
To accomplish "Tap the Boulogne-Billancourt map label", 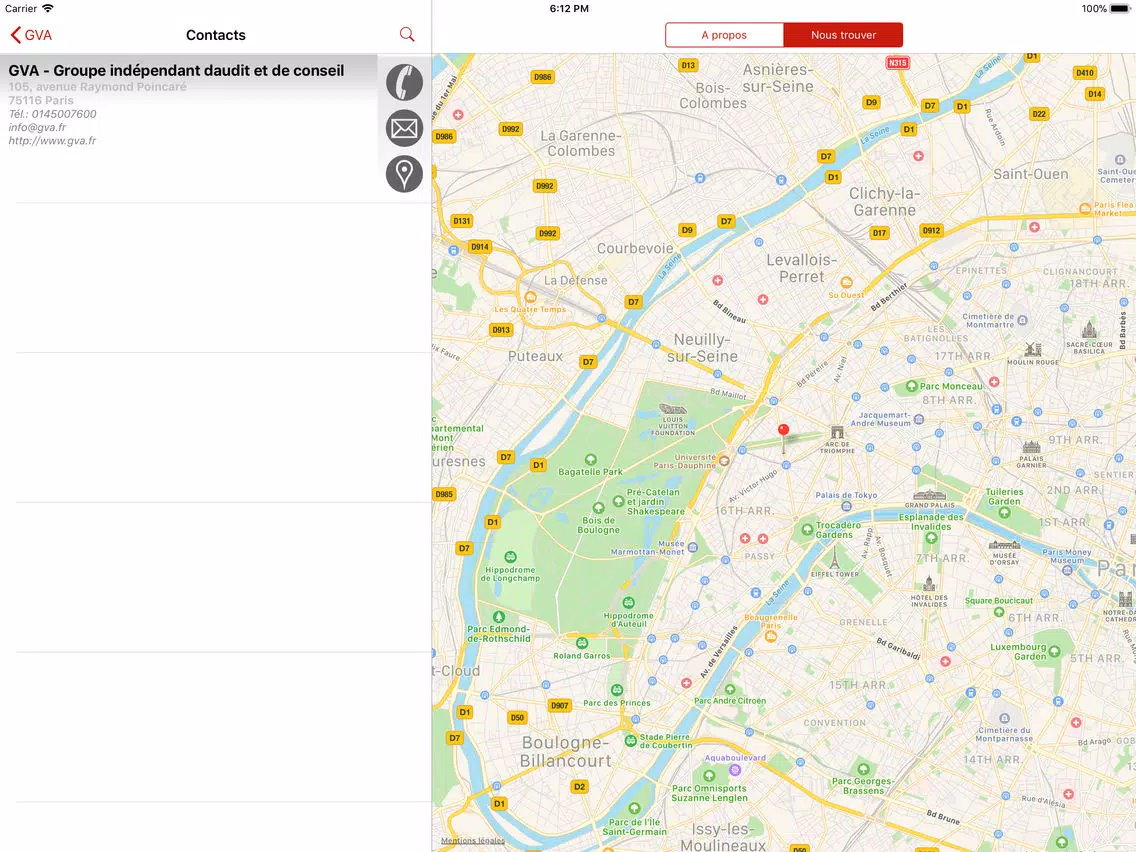I will point(565,751).
